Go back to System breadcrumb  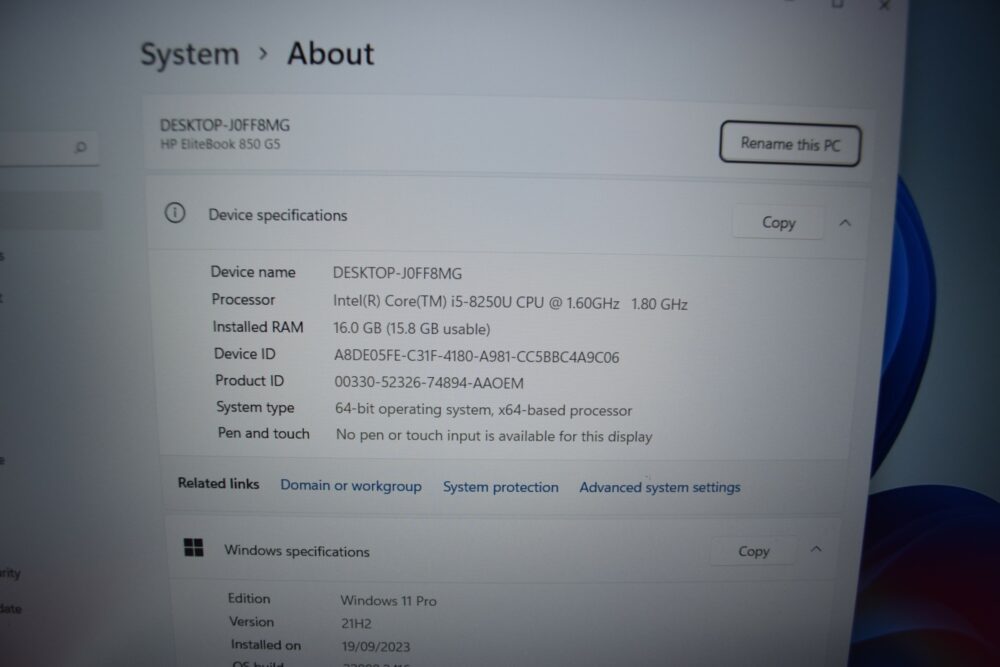pos(189,54)
